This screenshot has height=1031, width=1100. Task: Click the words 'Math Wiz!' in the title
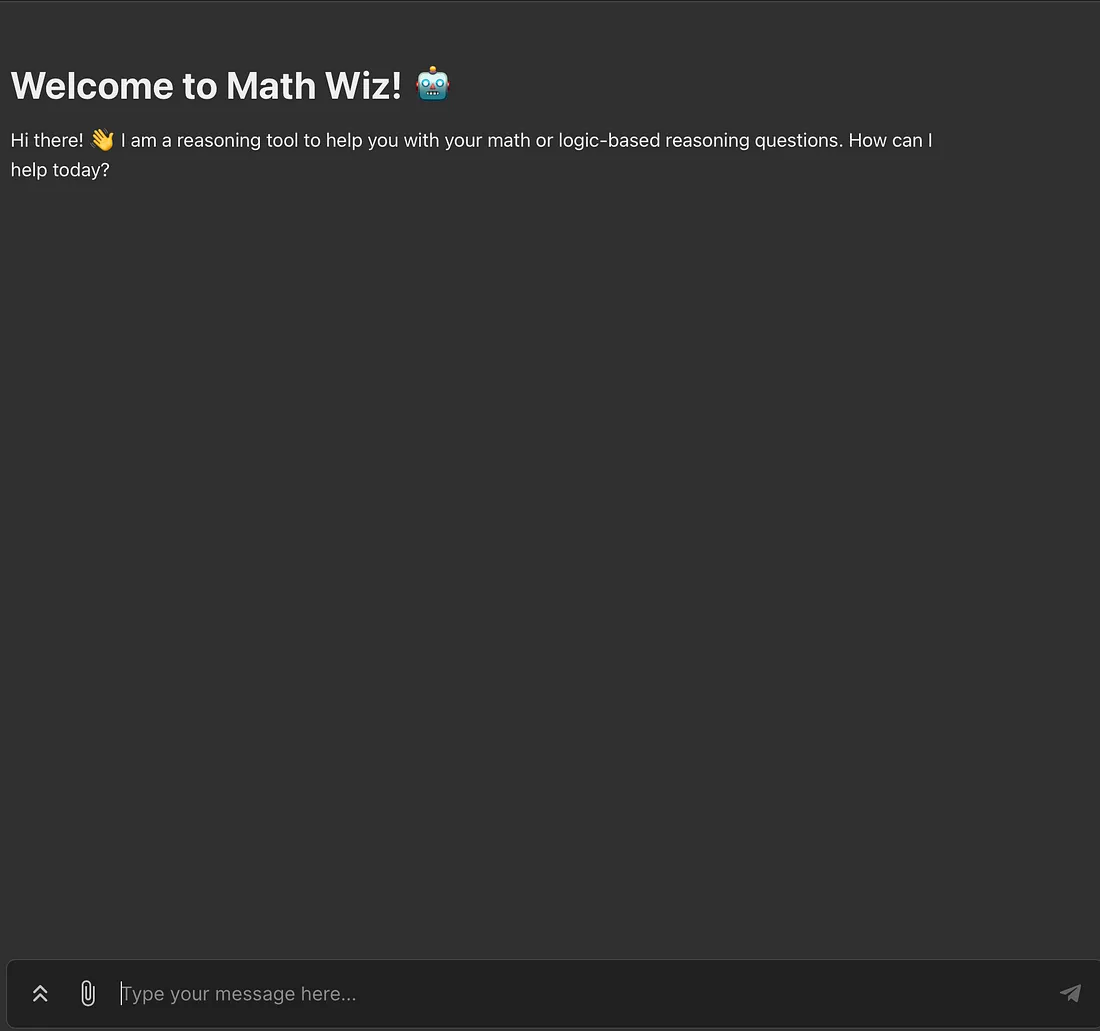pos(314,86)
